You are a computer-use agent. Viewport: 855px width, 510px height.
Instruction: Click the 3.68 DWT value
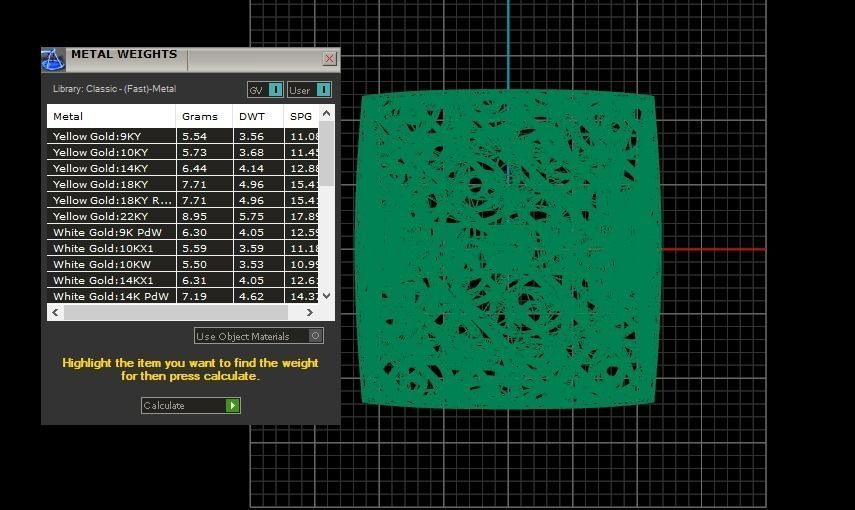(x=251, y=152)
